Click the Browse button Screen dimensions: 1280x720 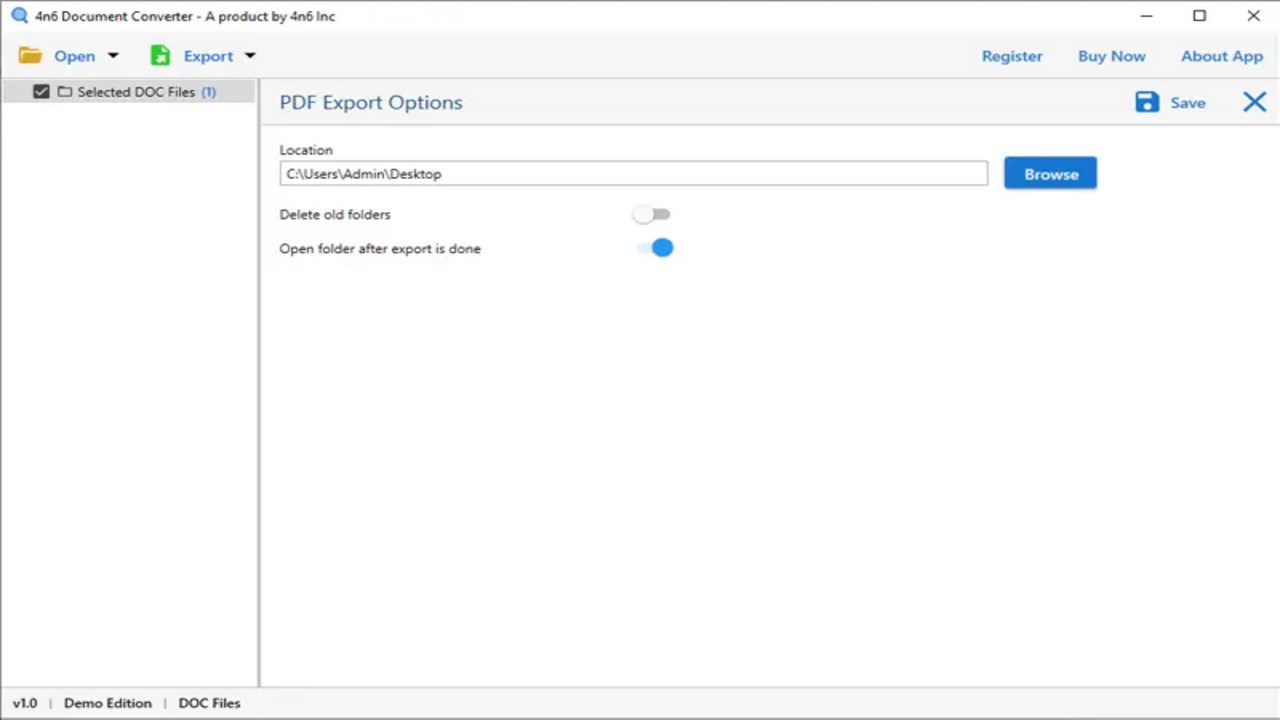click(1050, 173)
